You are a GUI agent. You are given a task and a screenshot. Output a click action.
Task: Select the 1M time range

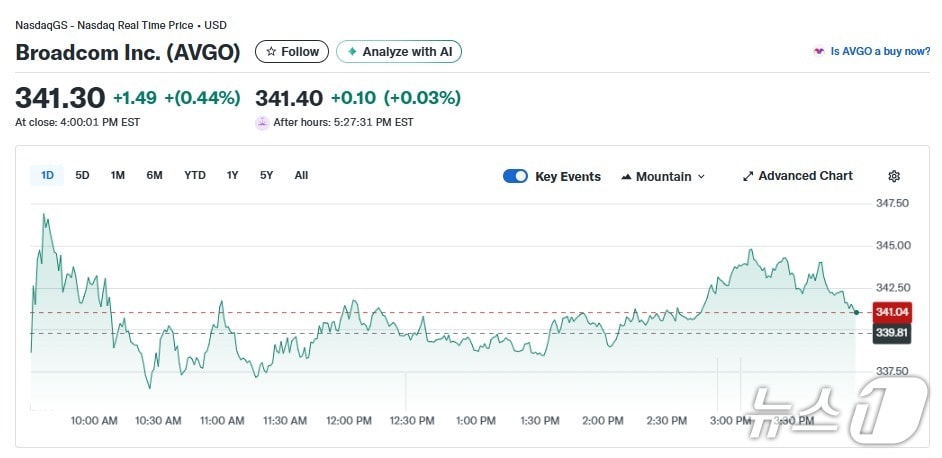tap(118, 176)
